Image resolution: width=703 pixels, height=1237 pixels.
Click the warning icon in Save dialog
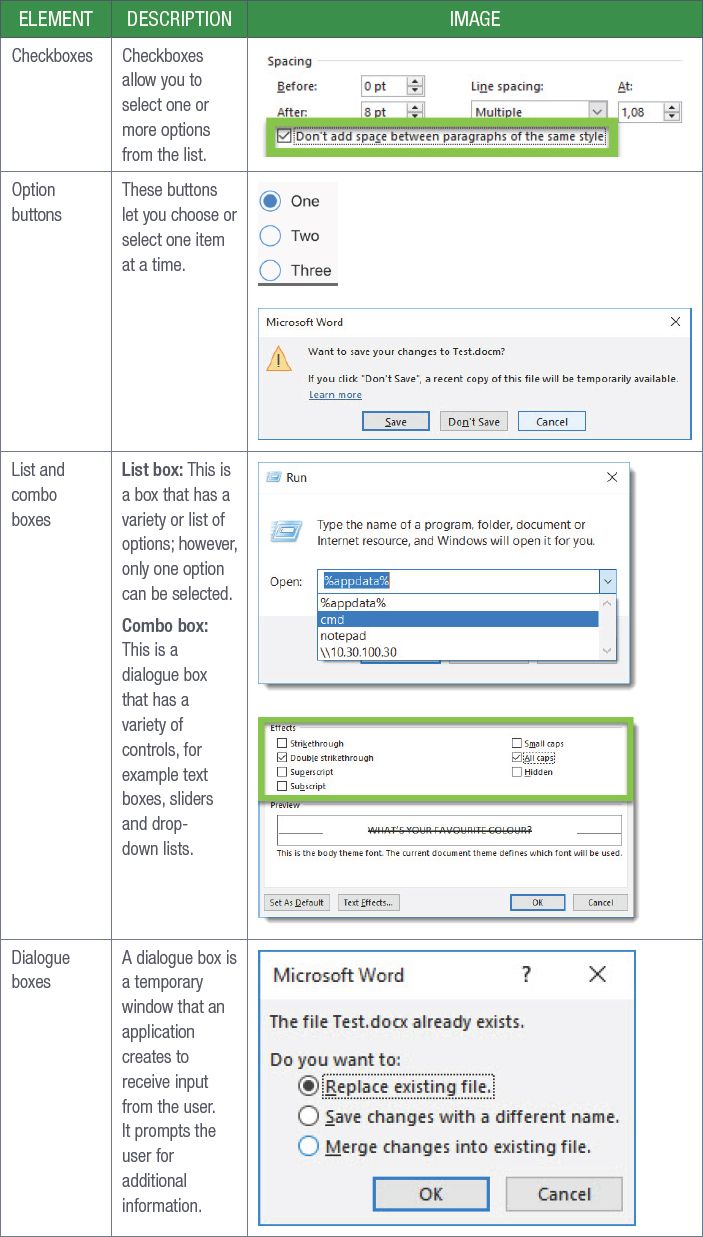click(x=279, y=360)
